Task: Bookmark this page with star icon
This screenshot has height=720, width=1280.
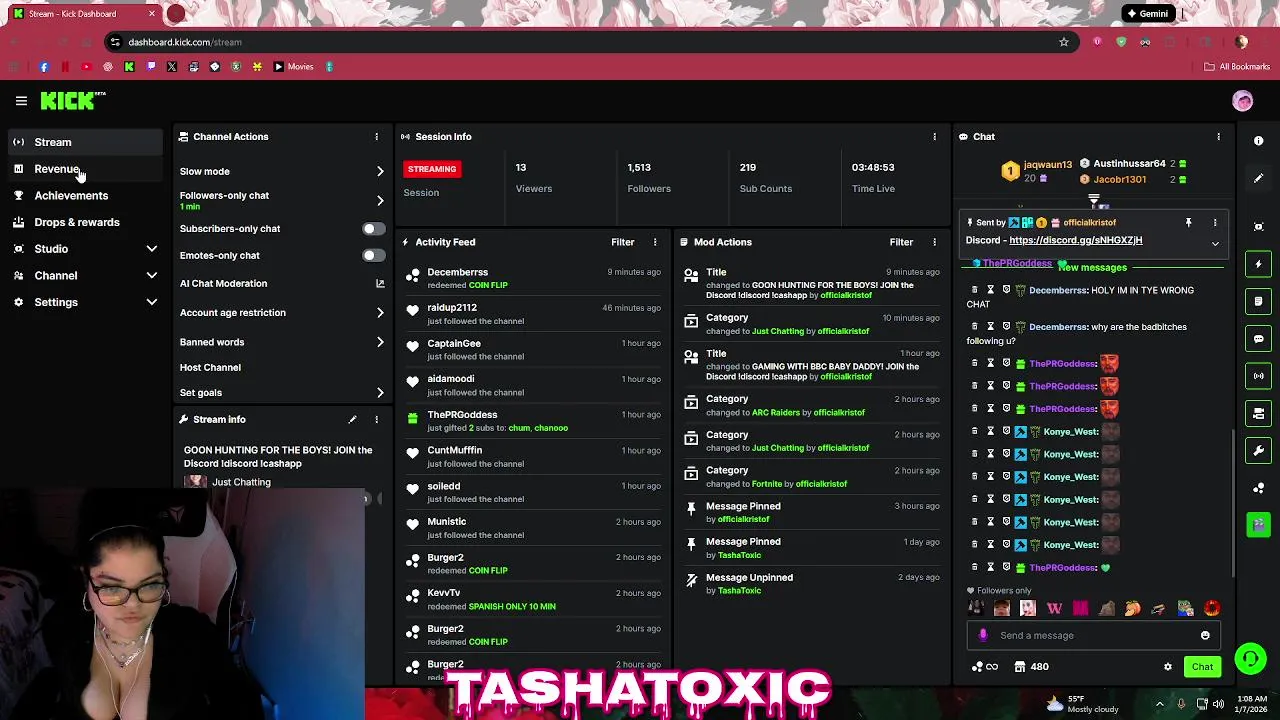Action: pos(1064,42)
